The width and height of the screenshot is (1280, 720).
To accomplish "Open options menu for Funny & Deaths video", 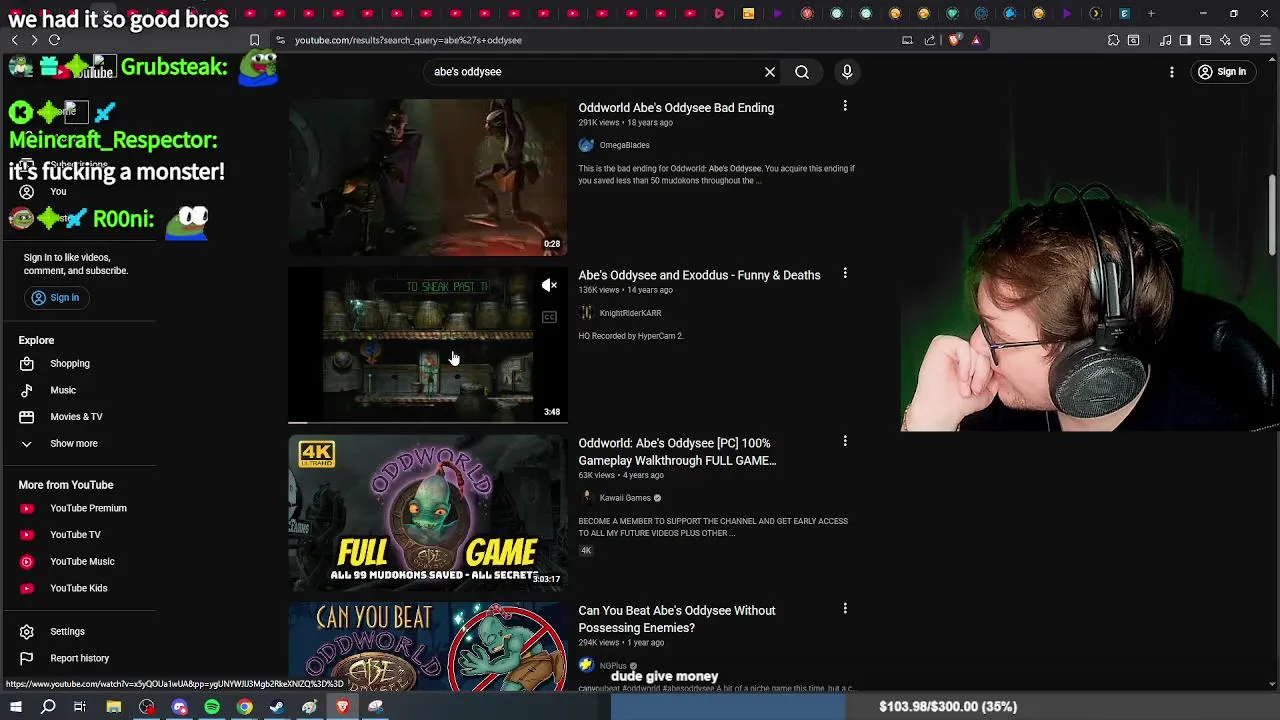I will tap(845, 273).
